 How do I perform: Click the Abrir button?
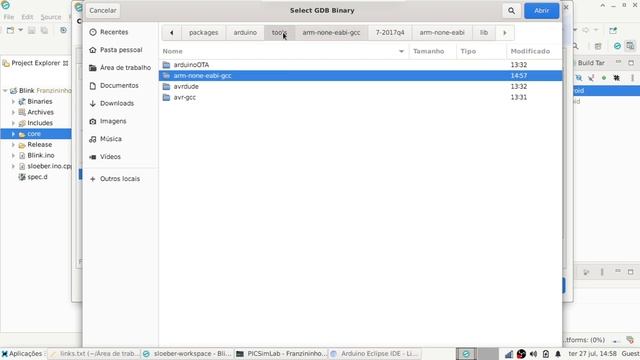[541, 11]
